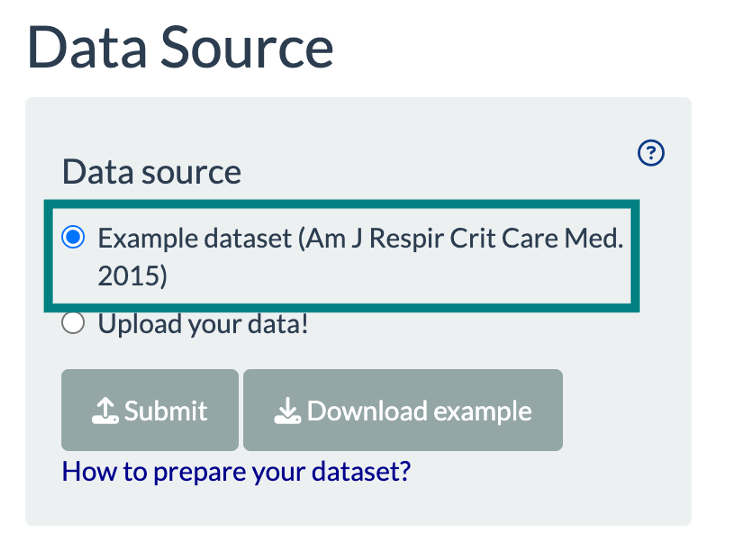Click the word 'Submit' on the button
Image resolution: width=743 pixels, height=560 pixels.
[166, 411]
